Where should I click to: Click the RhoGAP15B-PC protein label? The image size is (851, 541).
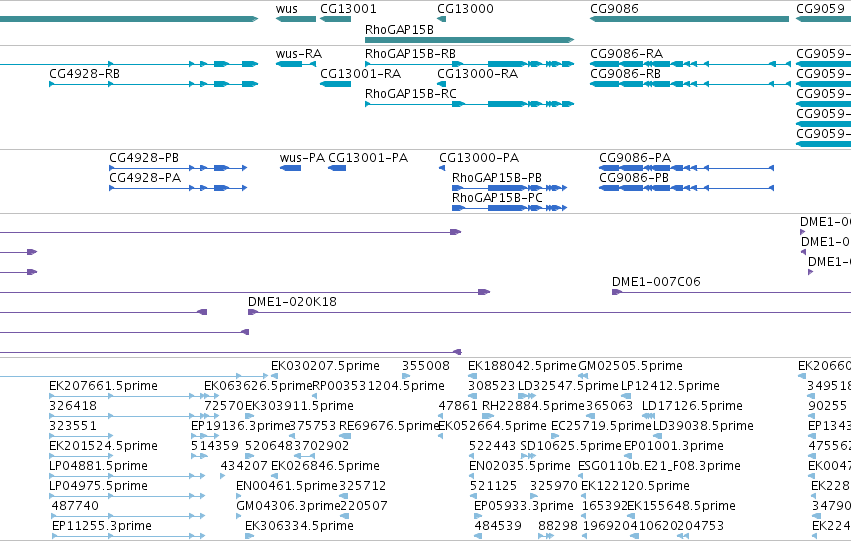click(497, 198)
